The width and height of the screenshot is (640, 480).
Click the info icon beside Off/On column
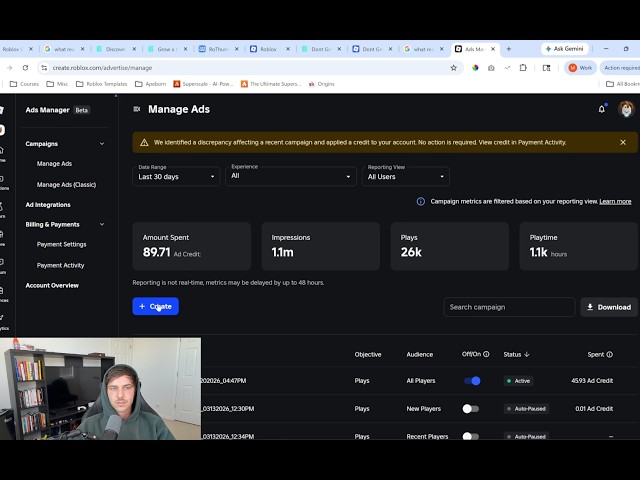point(486,354)
